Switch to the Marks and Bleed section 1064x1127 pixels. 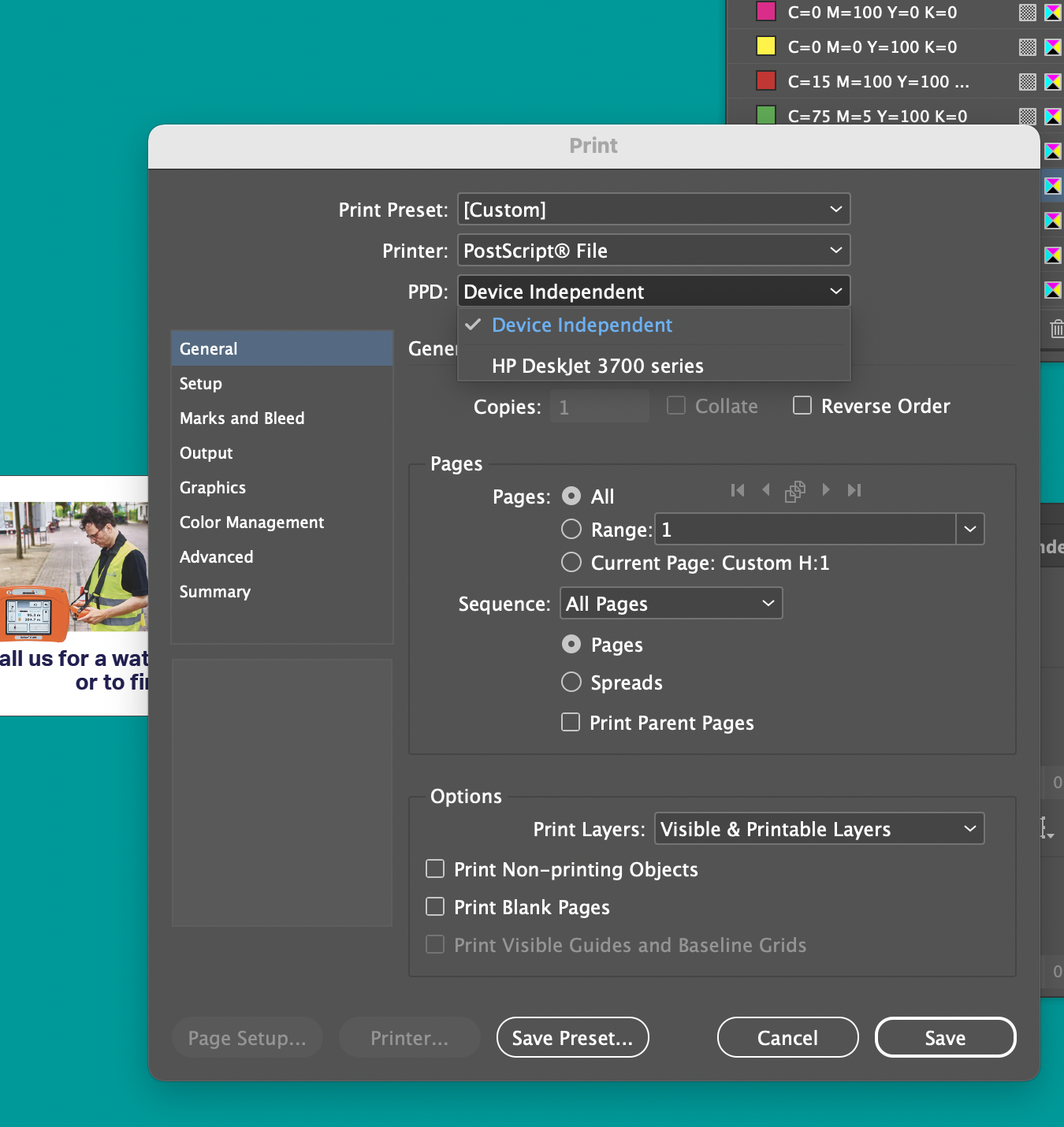click(242, 418)
